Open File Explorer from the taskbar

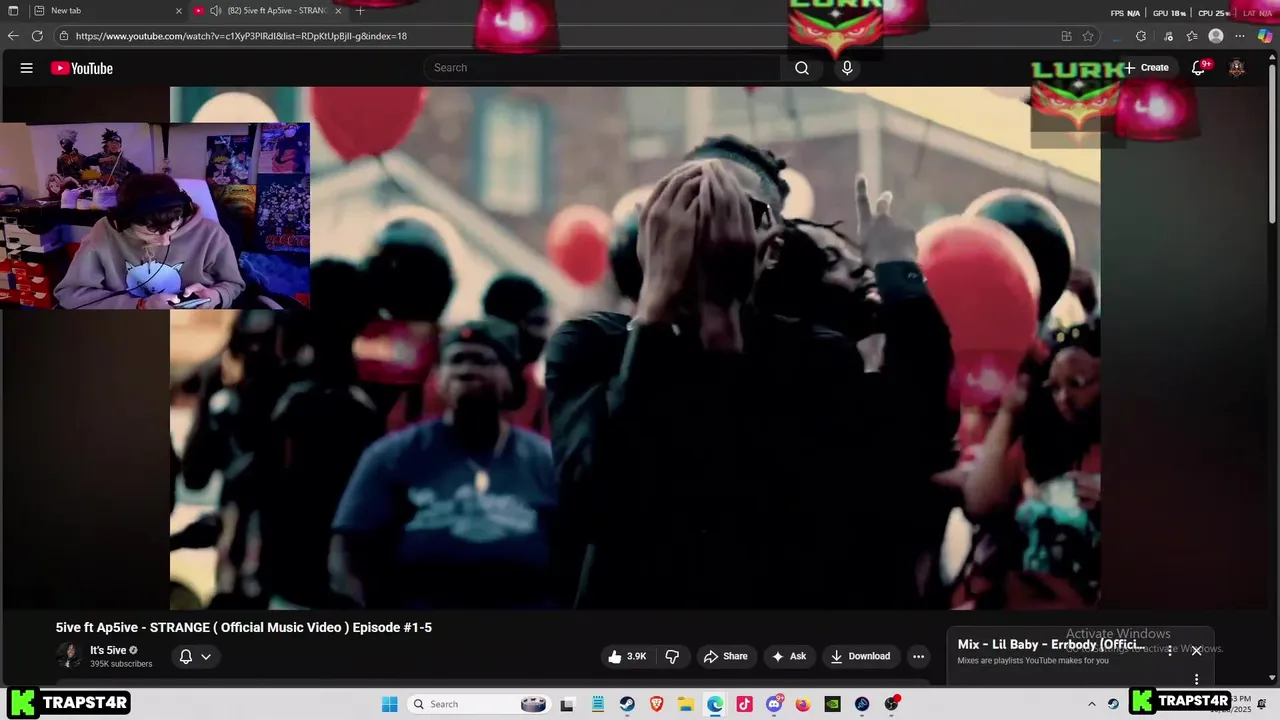pos(685,704)
